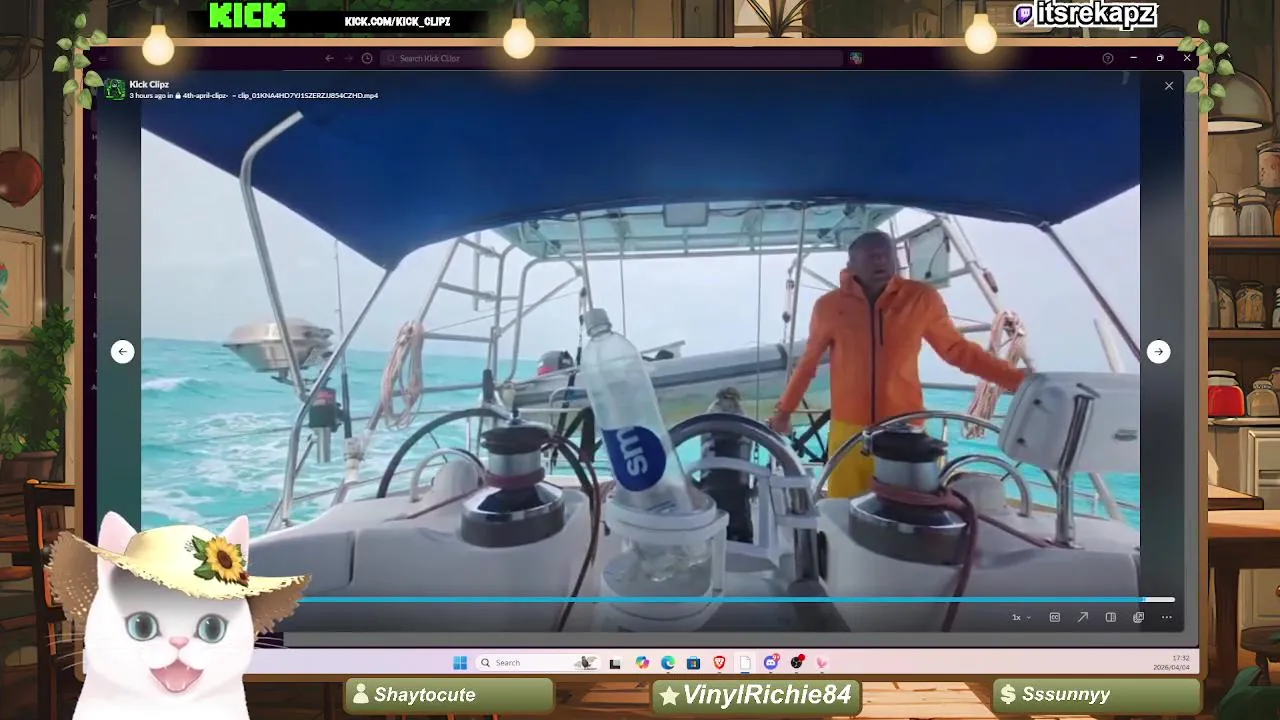Open the help question mark icon
This screenshot has width=1280, height=720.
(x=1107, y=58)
